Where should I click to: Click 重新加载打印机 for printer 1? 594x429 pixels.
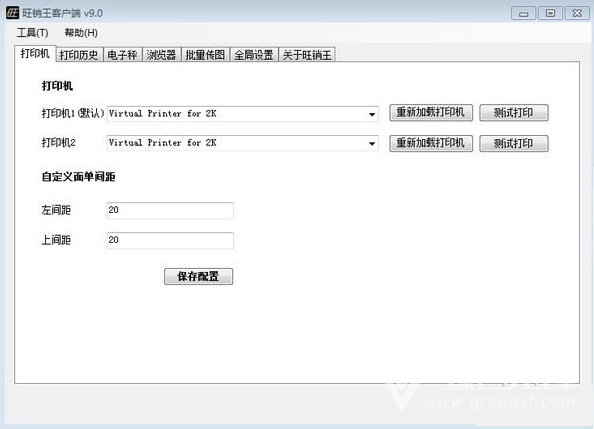coord(431,113)
